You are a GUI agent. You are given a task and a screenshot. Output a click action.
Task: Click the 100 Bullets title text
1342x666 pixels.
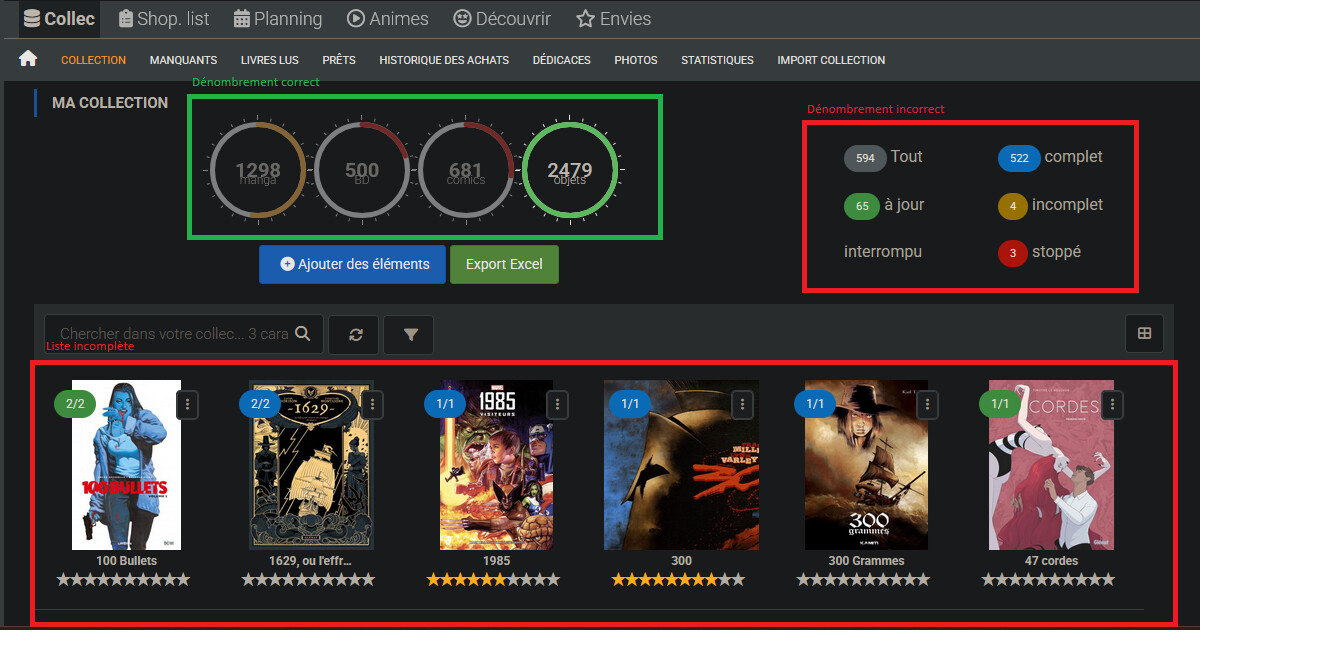126,561
